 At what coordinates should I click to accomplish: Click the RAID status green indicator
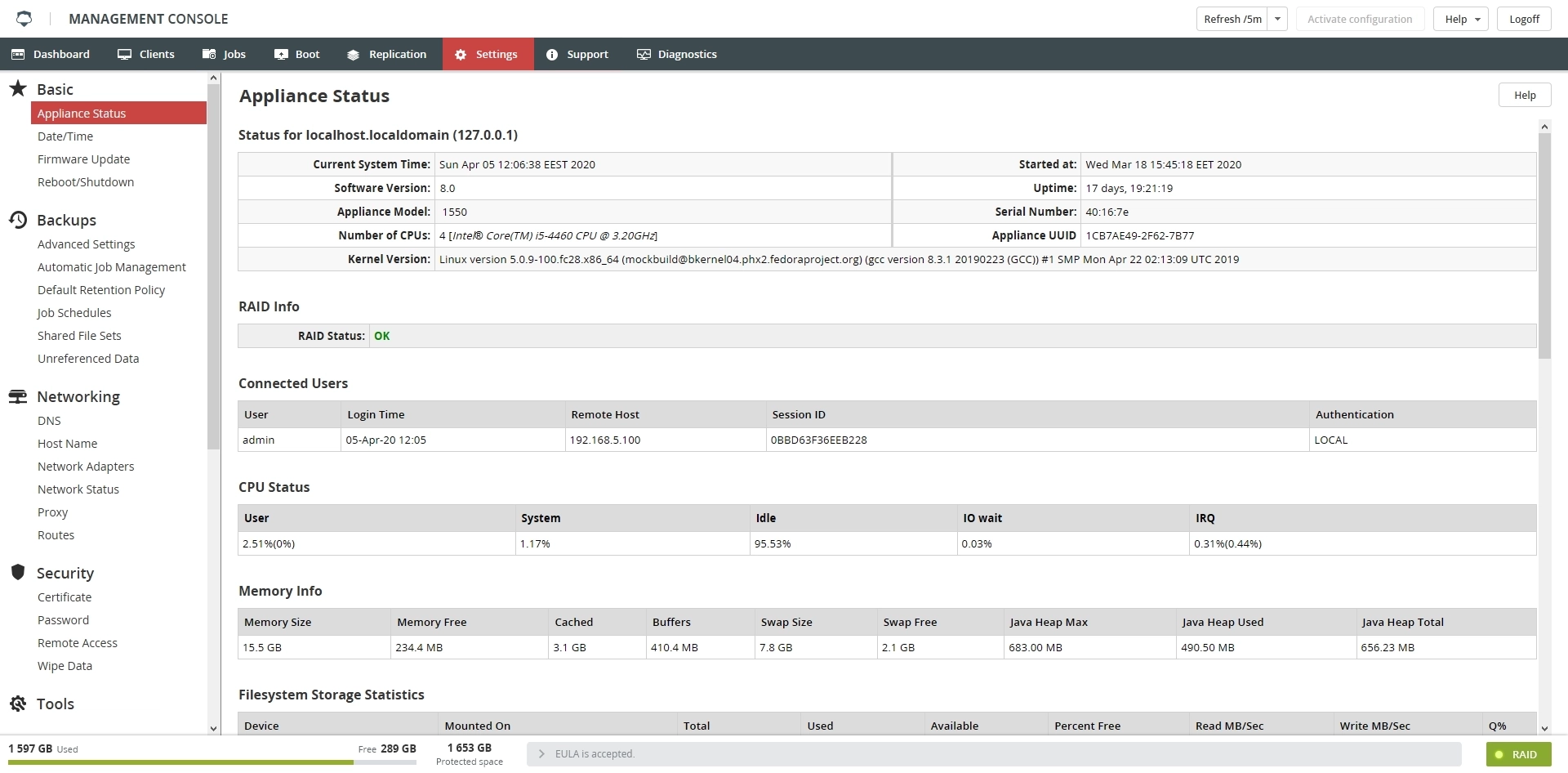(x=1499, y=754)
